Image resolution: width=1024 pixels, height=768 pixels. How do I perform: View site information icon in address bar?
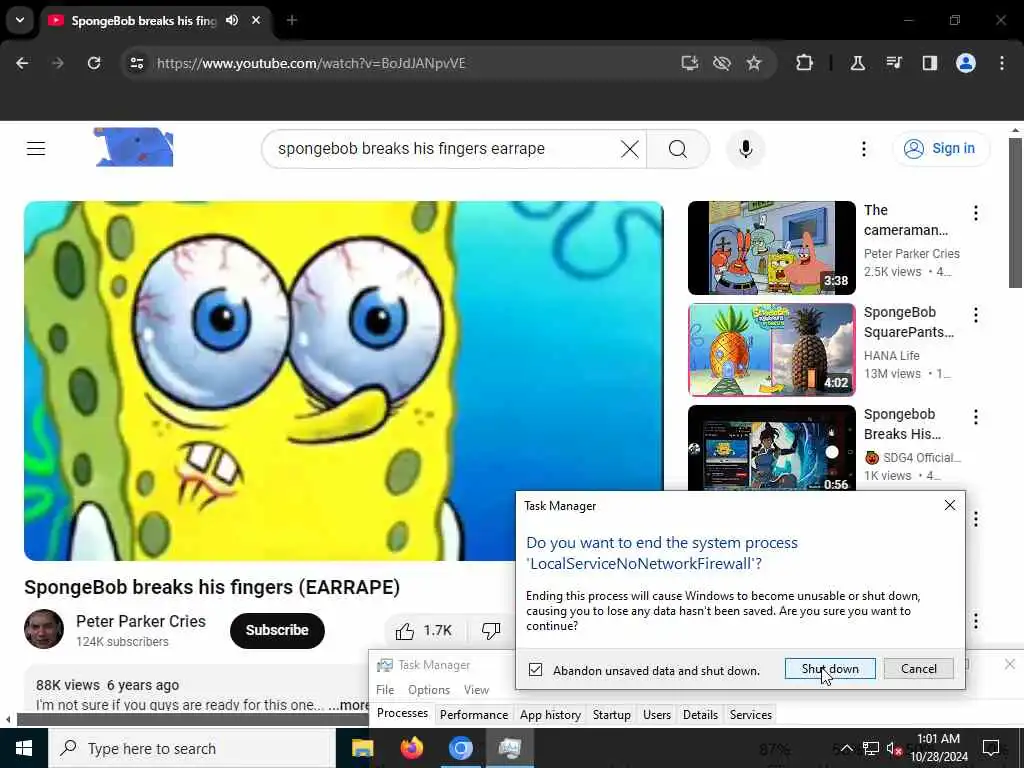[136, 63]
